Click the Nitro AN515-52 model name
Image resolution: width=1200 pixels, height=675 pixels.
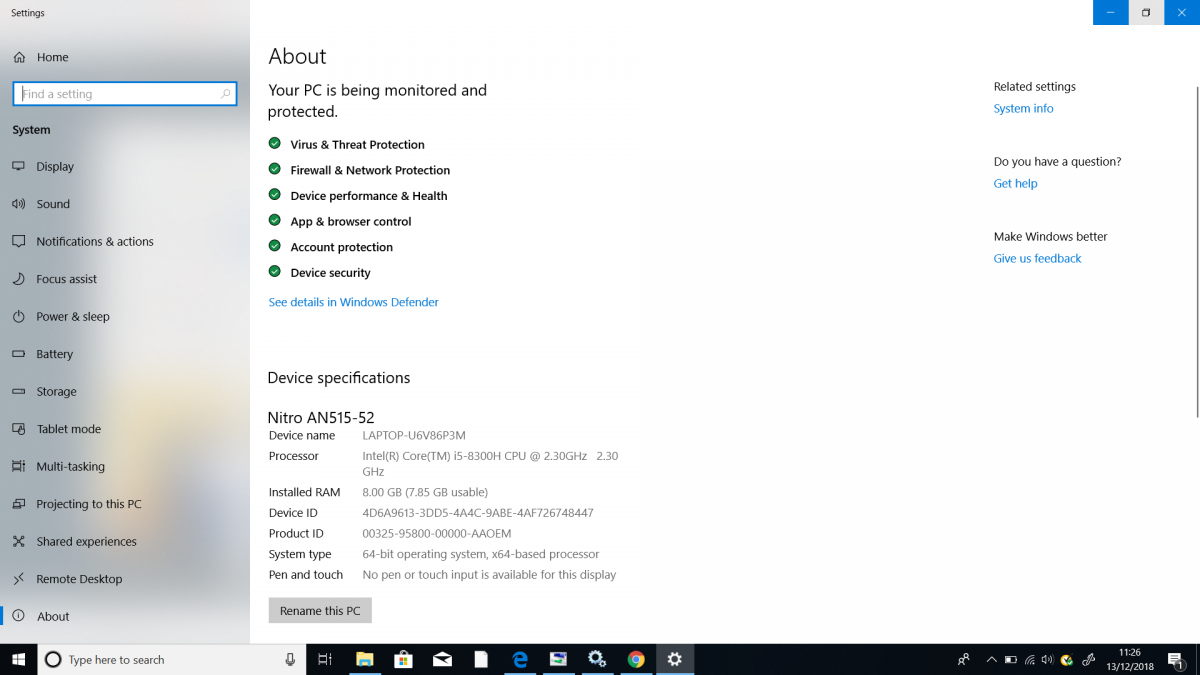click(321, 417)
